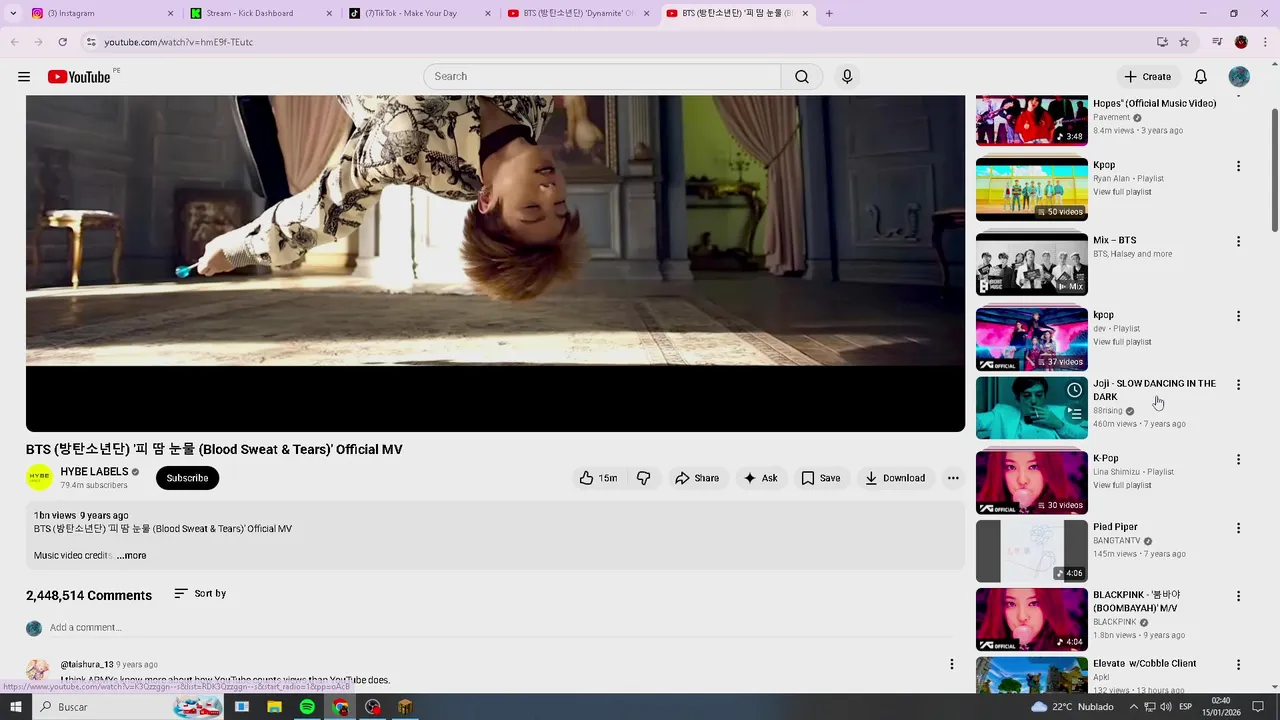Viewport: 1280px width, 720px height.
Task: Open options menu for Mix – BTS
Action: (1238, 241)
